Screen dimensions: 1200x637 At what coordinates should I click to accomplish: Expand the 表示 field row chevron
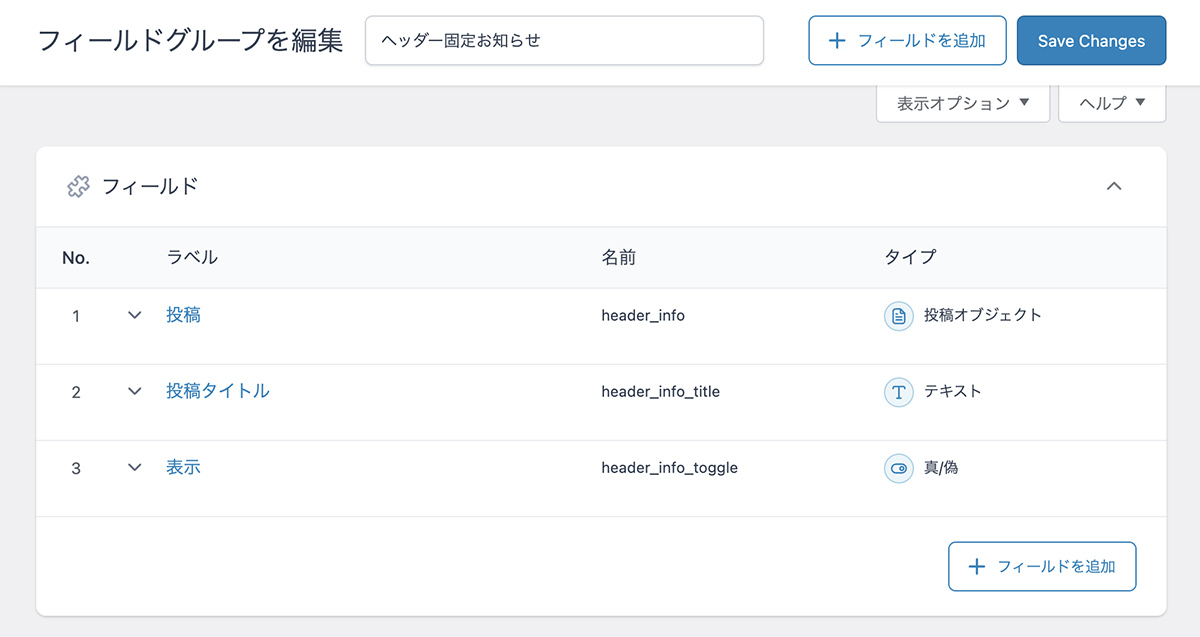click(x=135, y=467)
